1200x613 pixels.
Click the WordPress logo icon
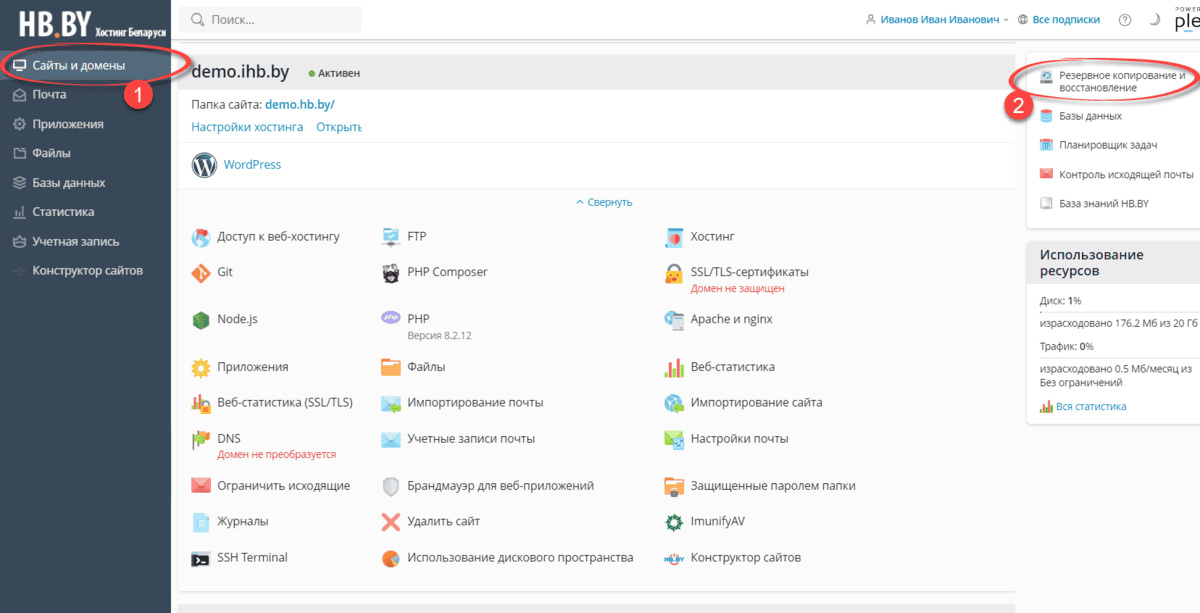point(204,165)
